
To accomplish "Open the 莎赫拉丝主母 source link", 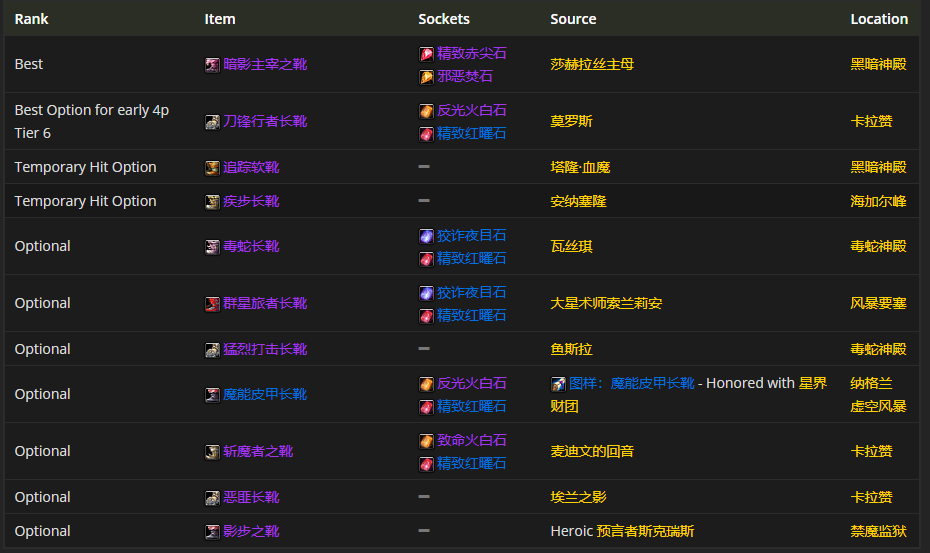I will (x=592, y=64).
